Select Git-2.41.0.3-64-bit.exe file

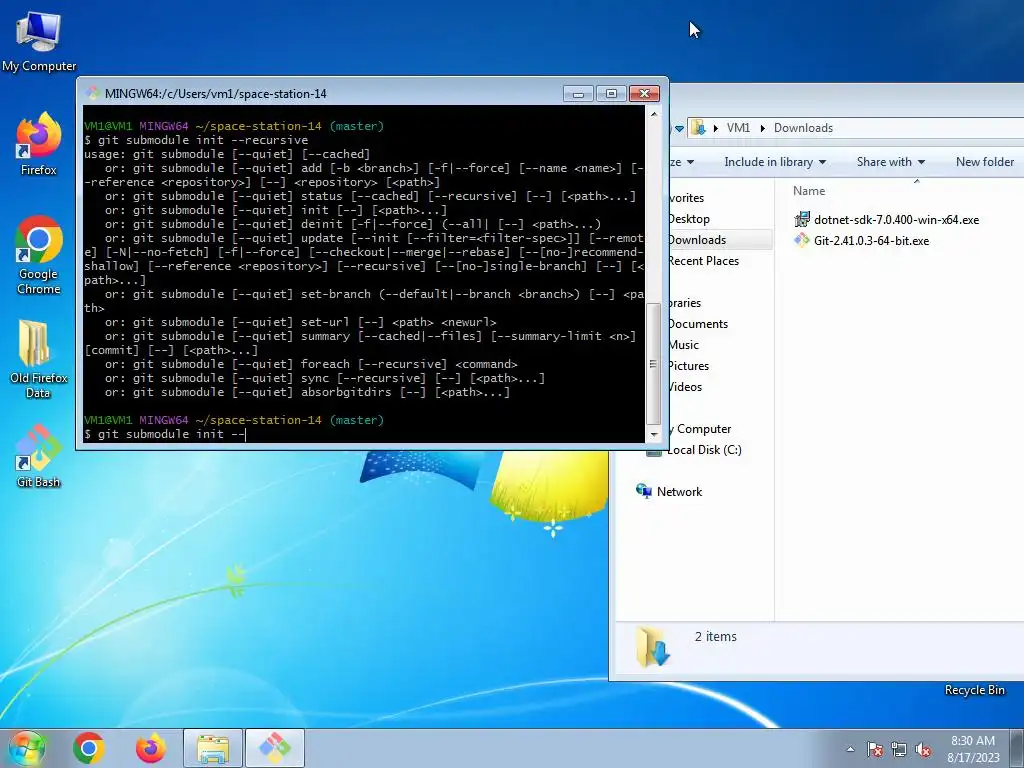tap(871, 241)
